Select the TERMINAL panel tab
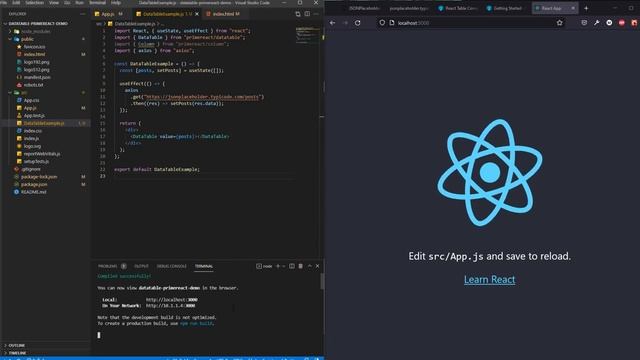The width and height of the screenshot is (640, 360). point(203,266)
